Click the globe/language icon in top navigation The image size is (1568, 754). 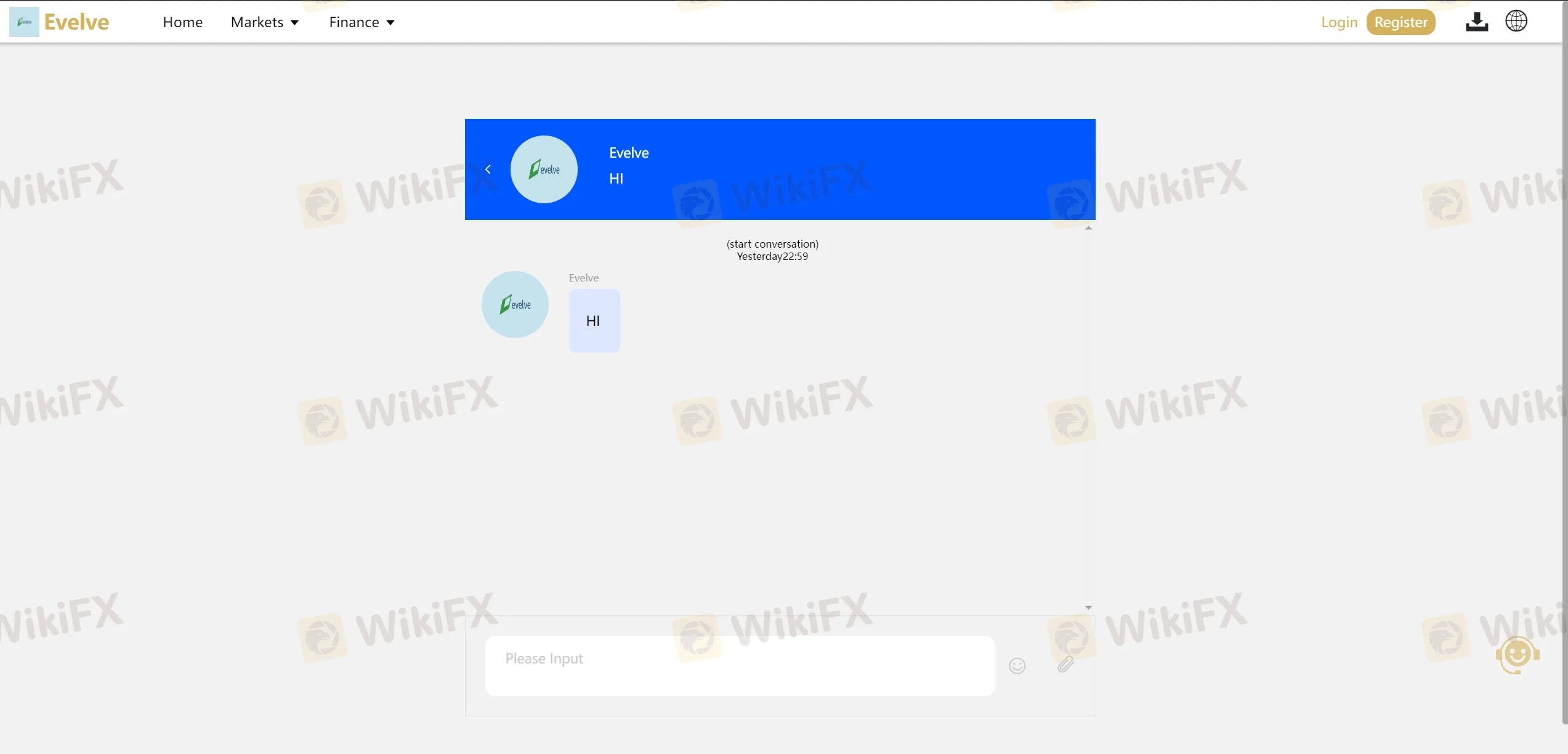(1517, 22)
